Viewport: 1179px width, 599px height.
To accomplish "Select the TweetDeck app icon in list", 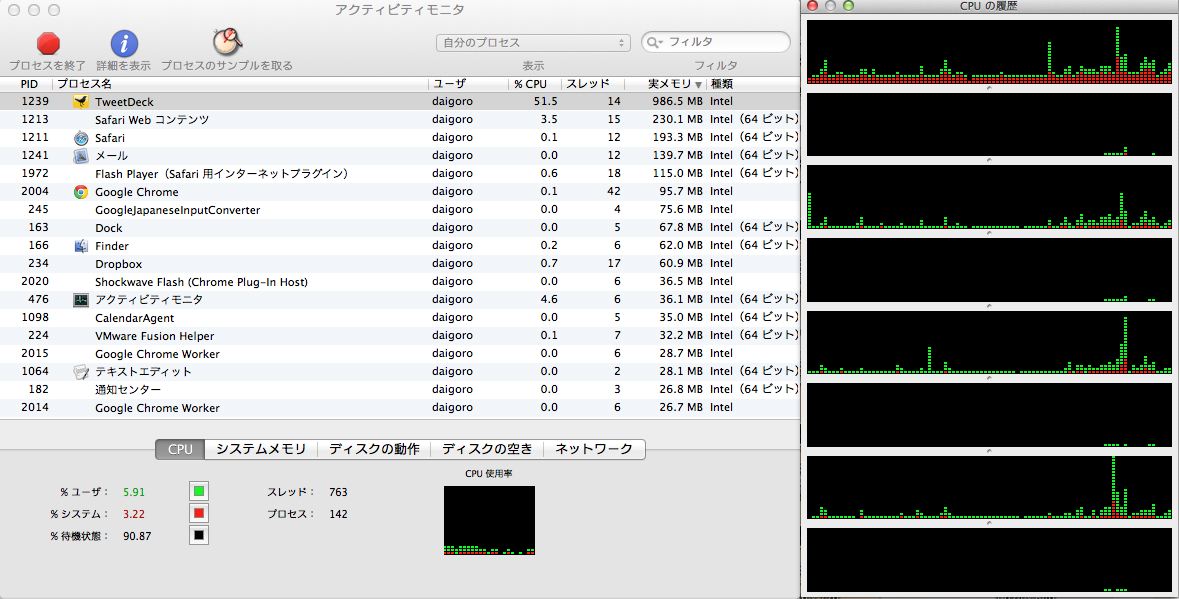I will click(80, 101).
